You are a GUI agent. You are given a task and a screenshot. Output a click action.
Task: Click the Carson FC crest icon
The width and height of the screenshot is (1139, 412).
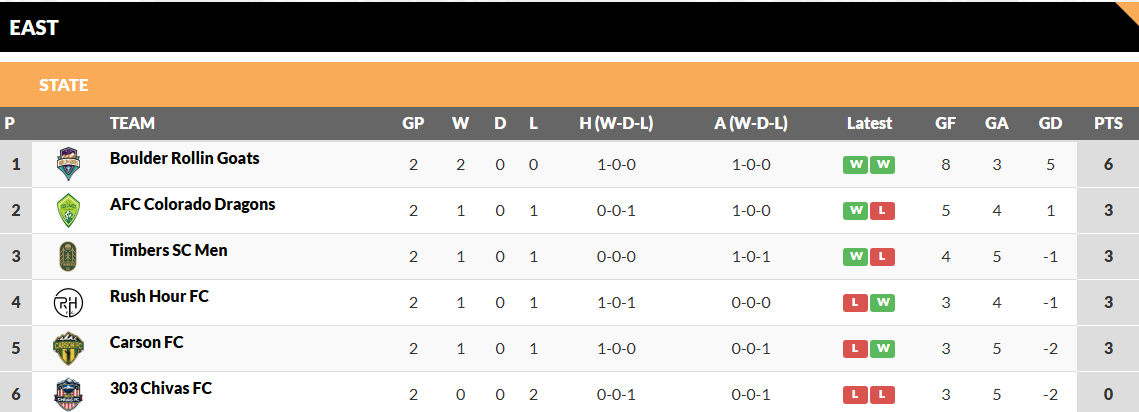68,348
